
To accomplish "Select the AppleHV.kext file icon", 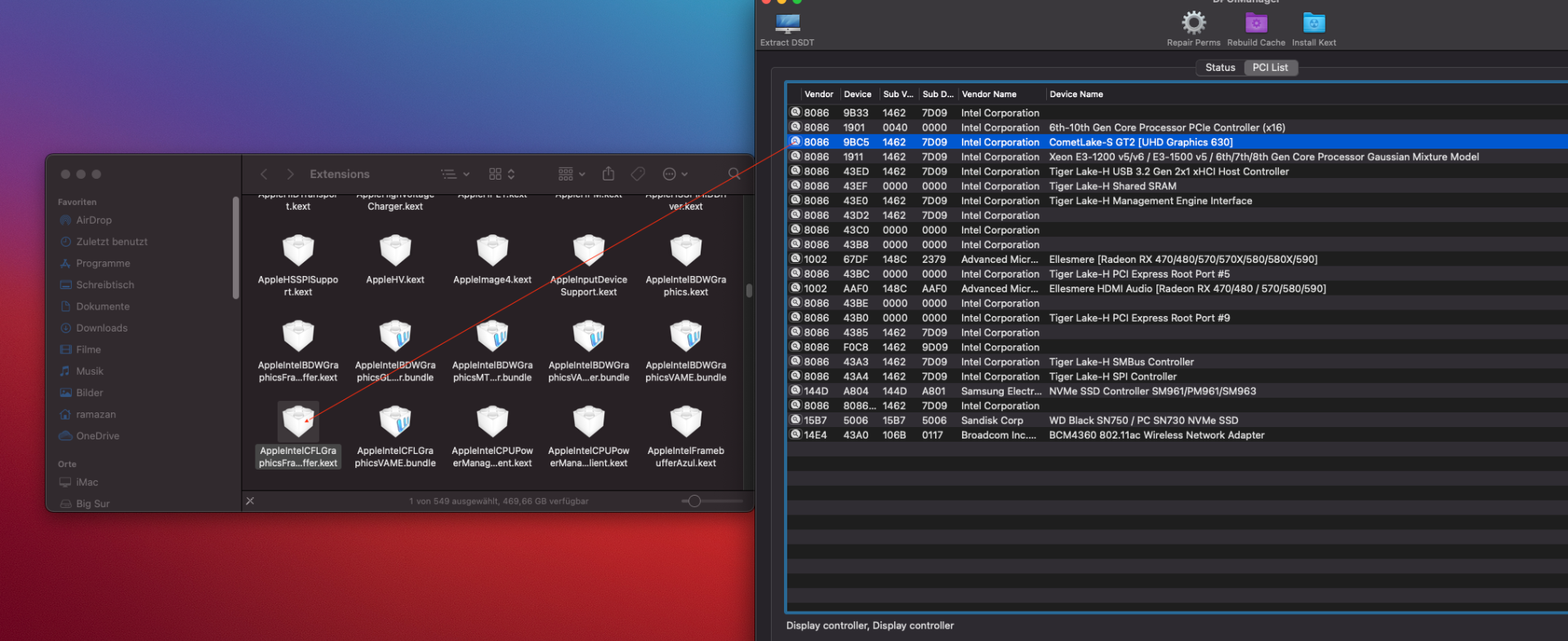I will pos(395,252).
